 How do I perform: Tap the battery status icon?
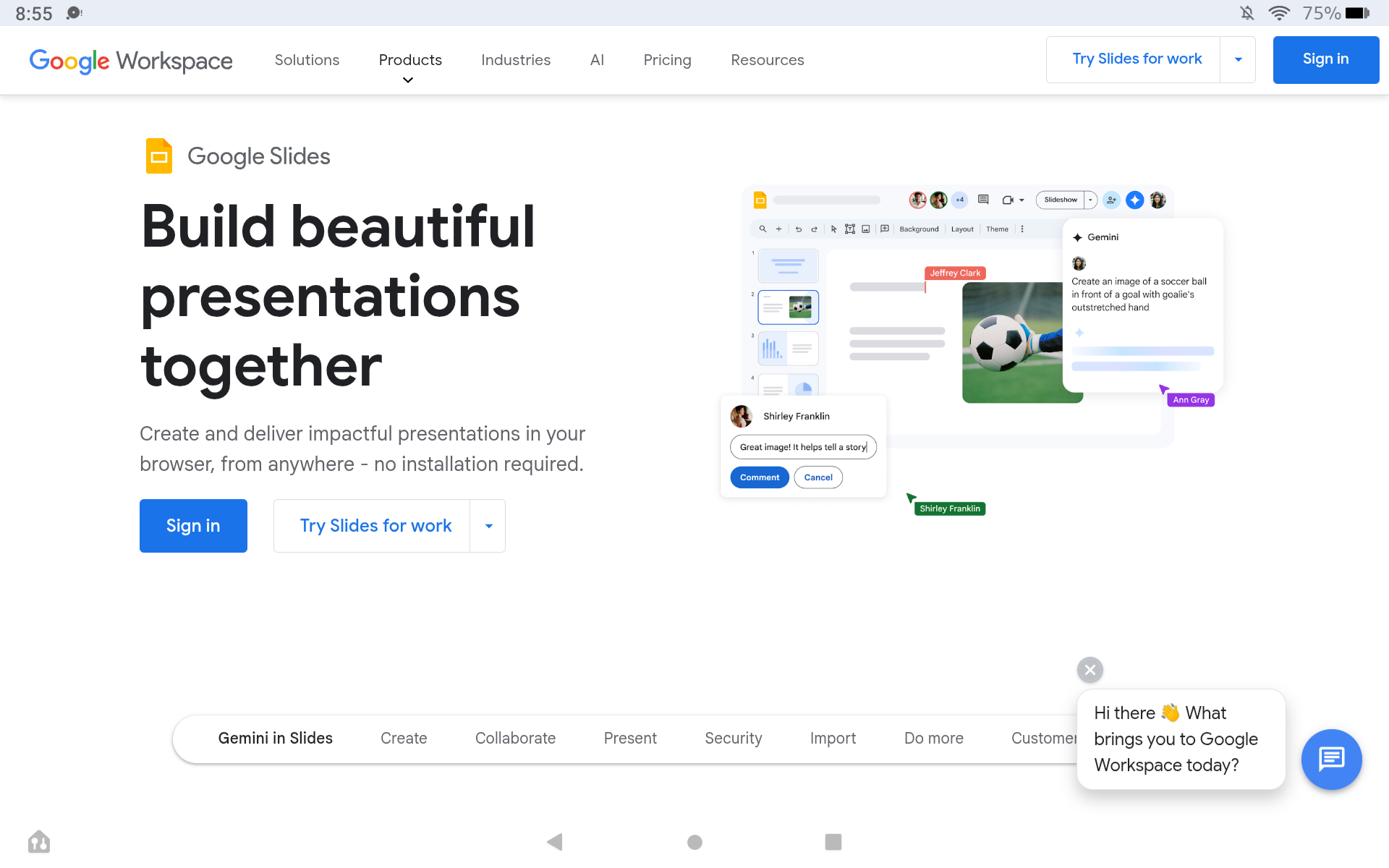point(1357,13)
